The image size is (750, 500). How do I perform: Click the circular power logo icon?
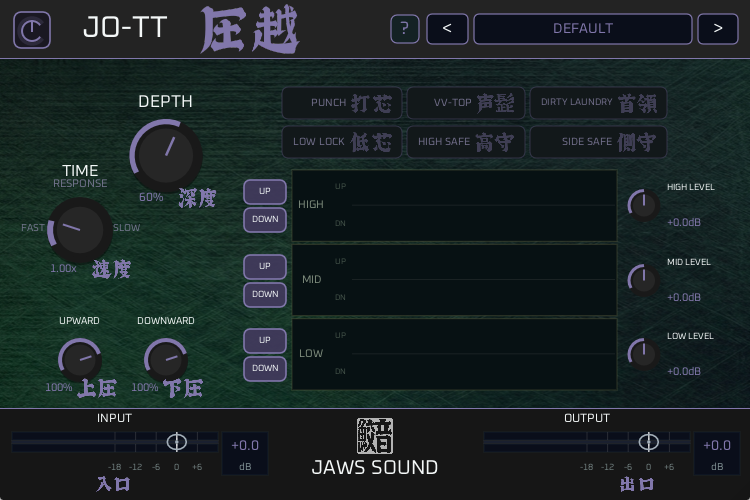tap(32, 30)
